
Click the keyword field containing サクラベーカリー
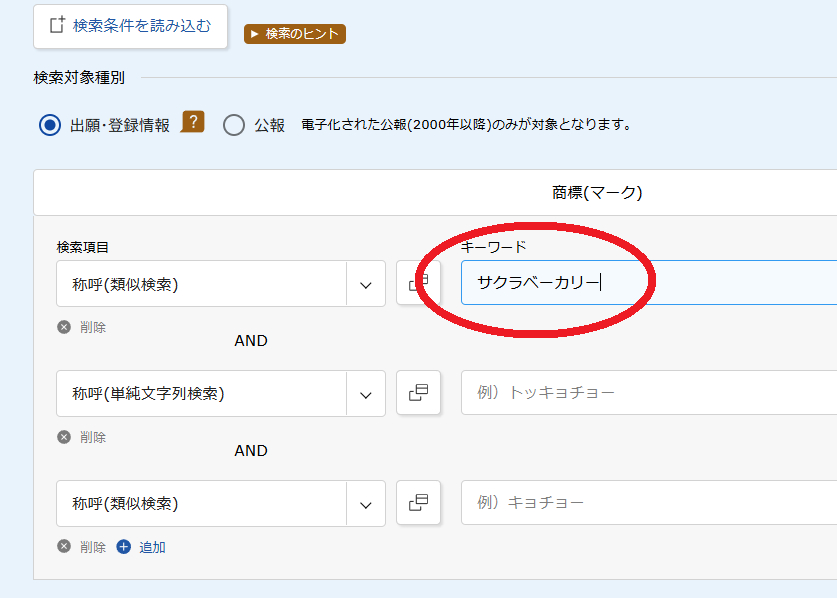(x=649, y=282)
